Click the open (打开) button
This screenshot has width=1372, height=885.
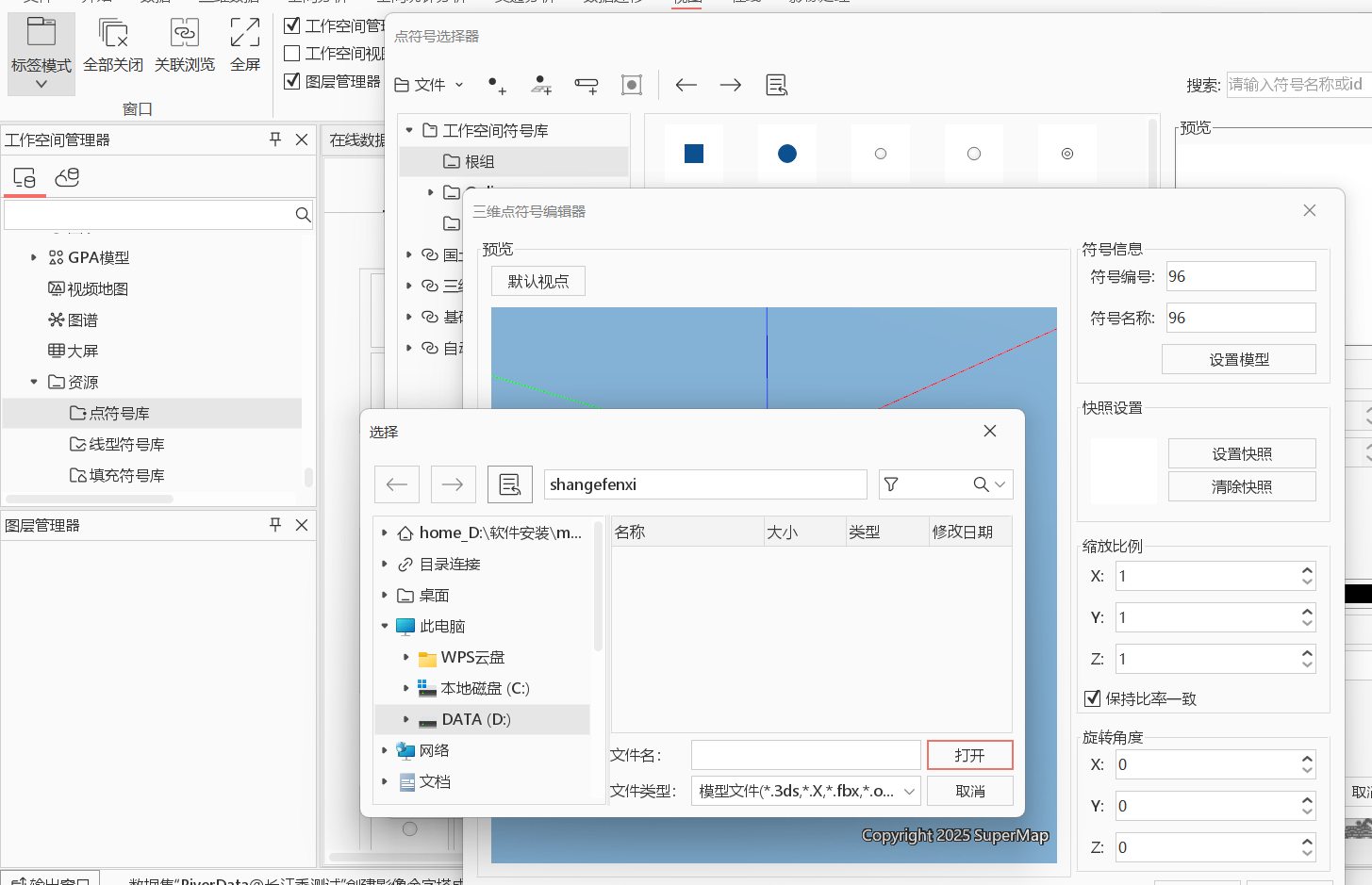pos(969,755)
